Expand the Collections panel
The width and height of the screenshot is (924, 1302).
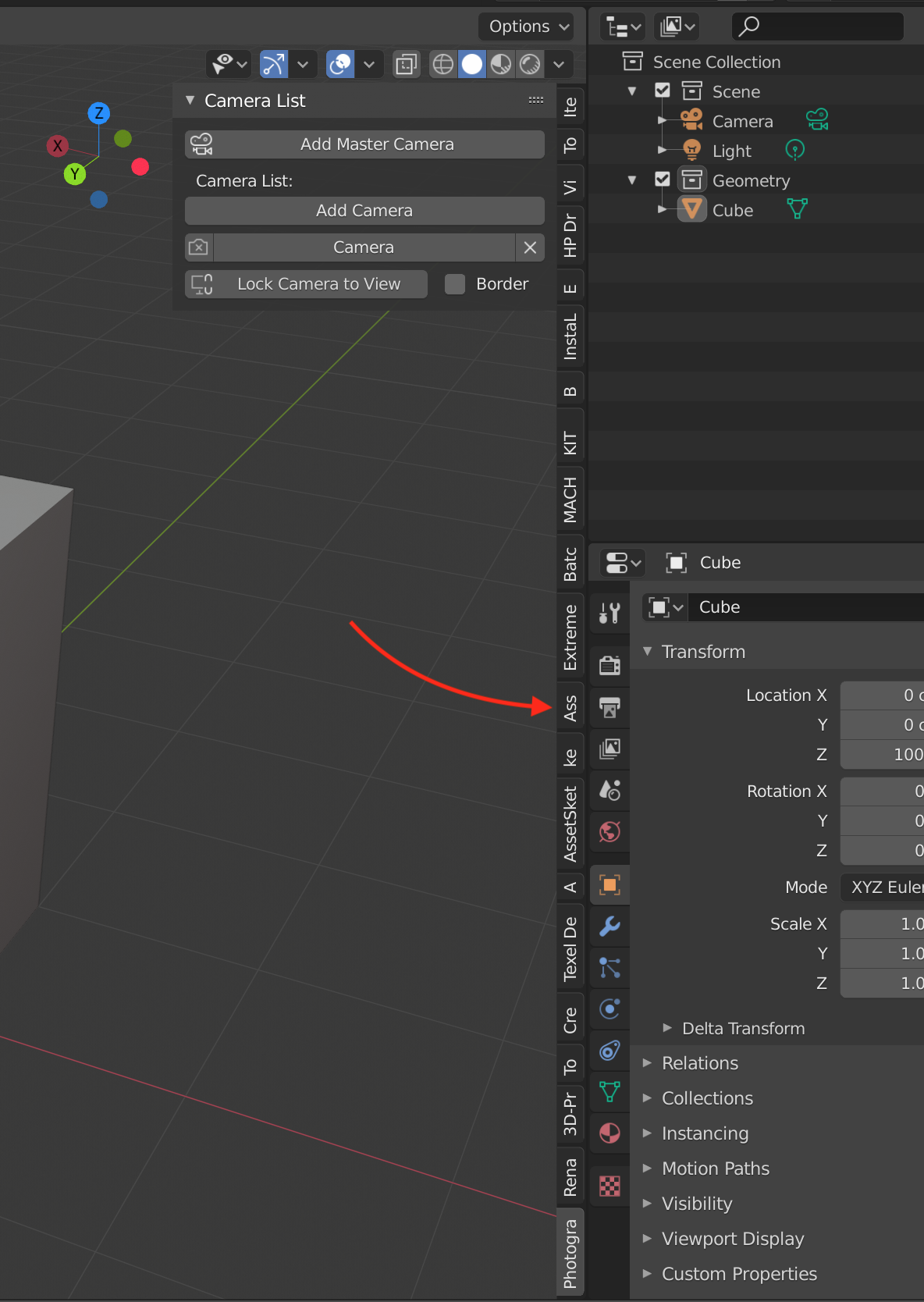click(647, 1098)
